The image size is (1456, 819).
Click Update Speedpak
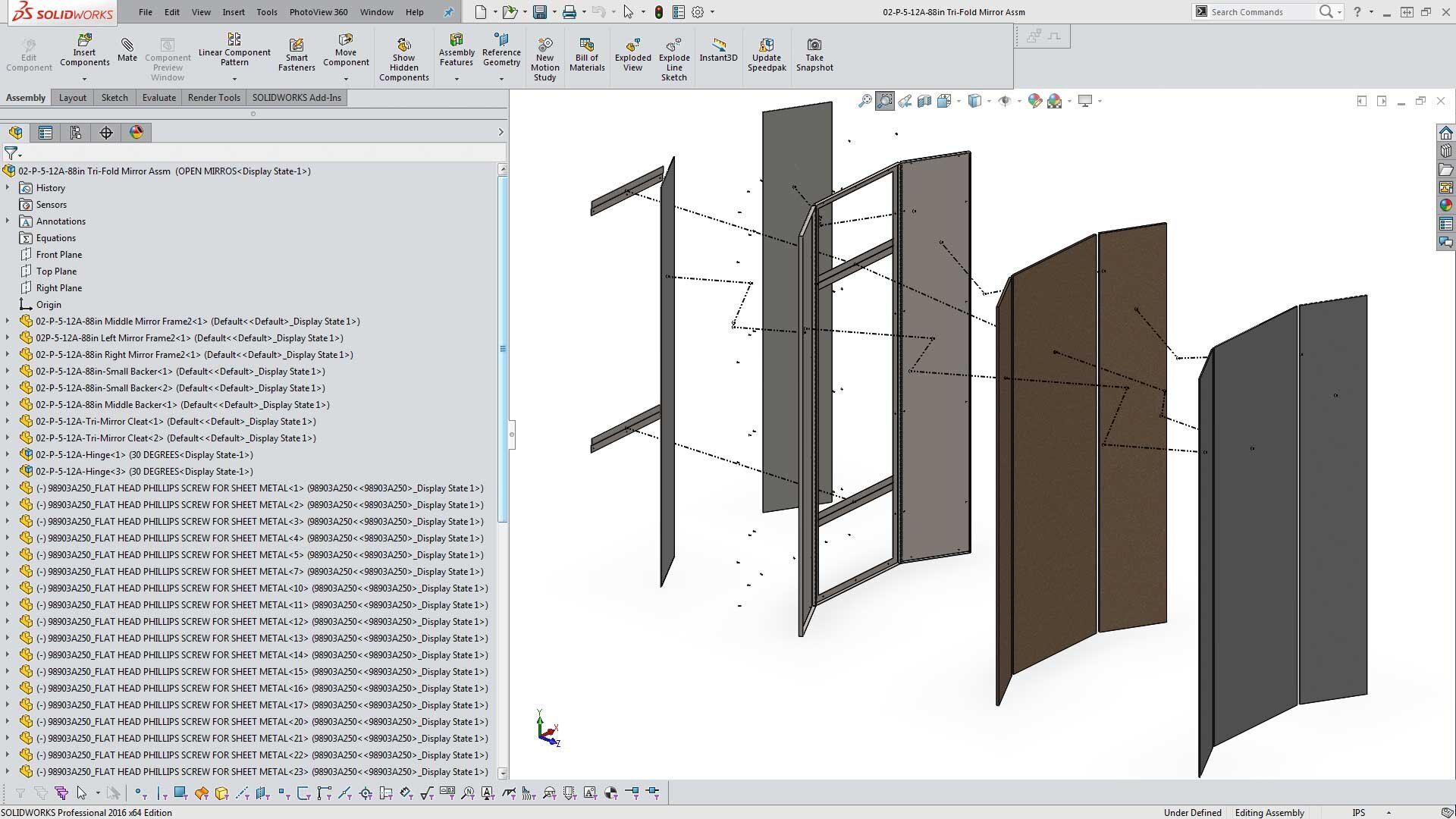pyautogui.click(x=767, y=54)
